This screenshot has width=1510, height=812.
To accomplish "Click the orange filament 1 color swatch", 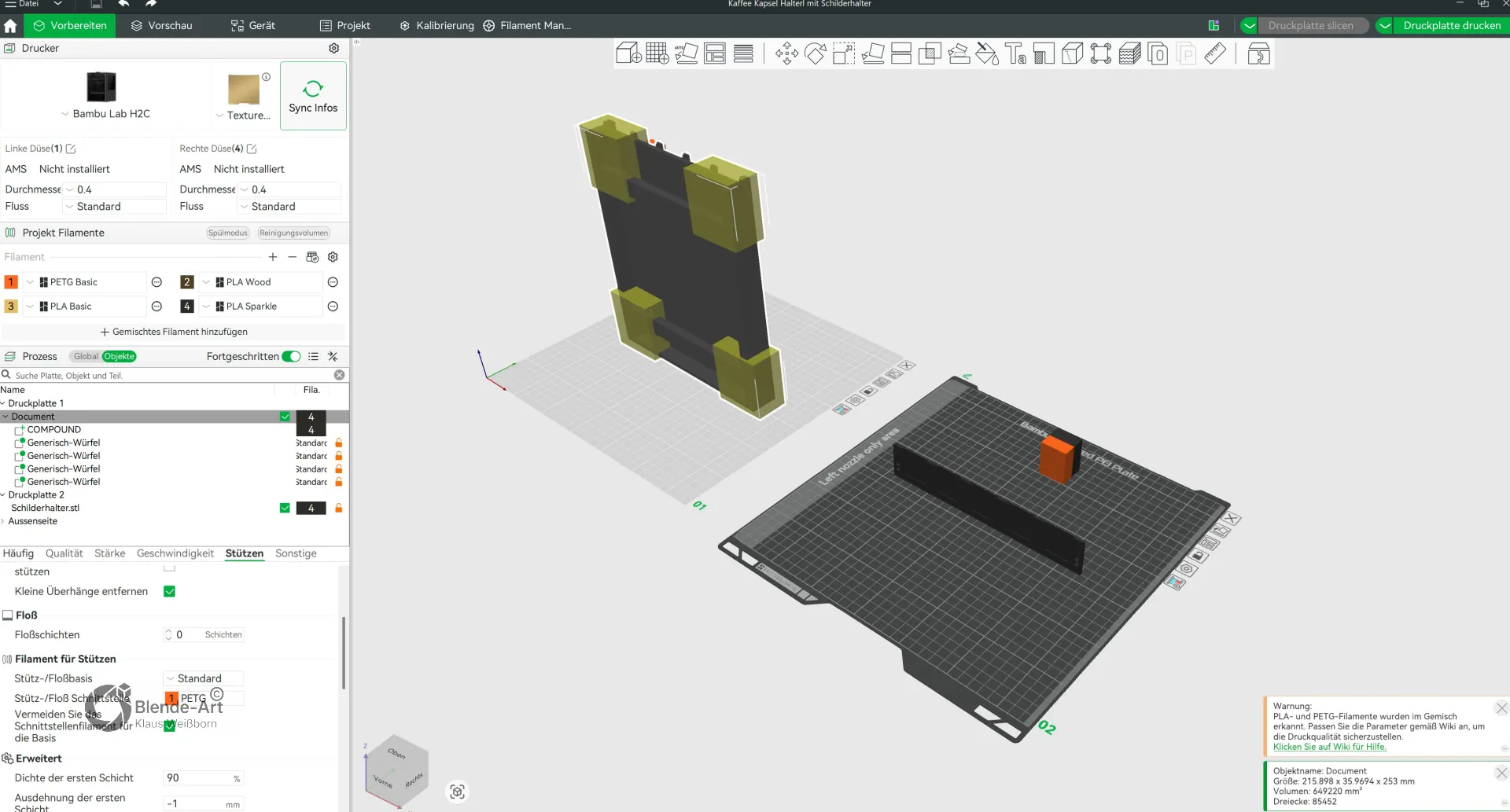I will click(11, 282).
